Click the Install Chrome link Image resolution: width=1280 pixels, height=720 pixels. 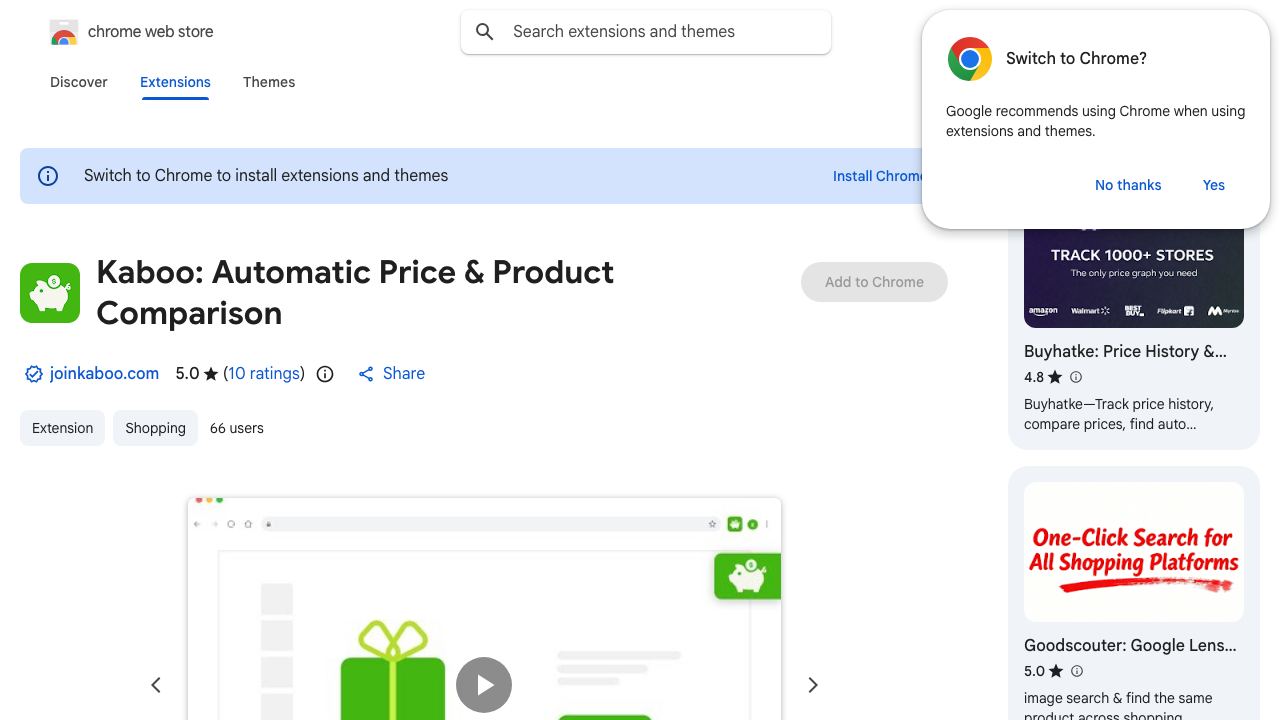pos(878,176)
